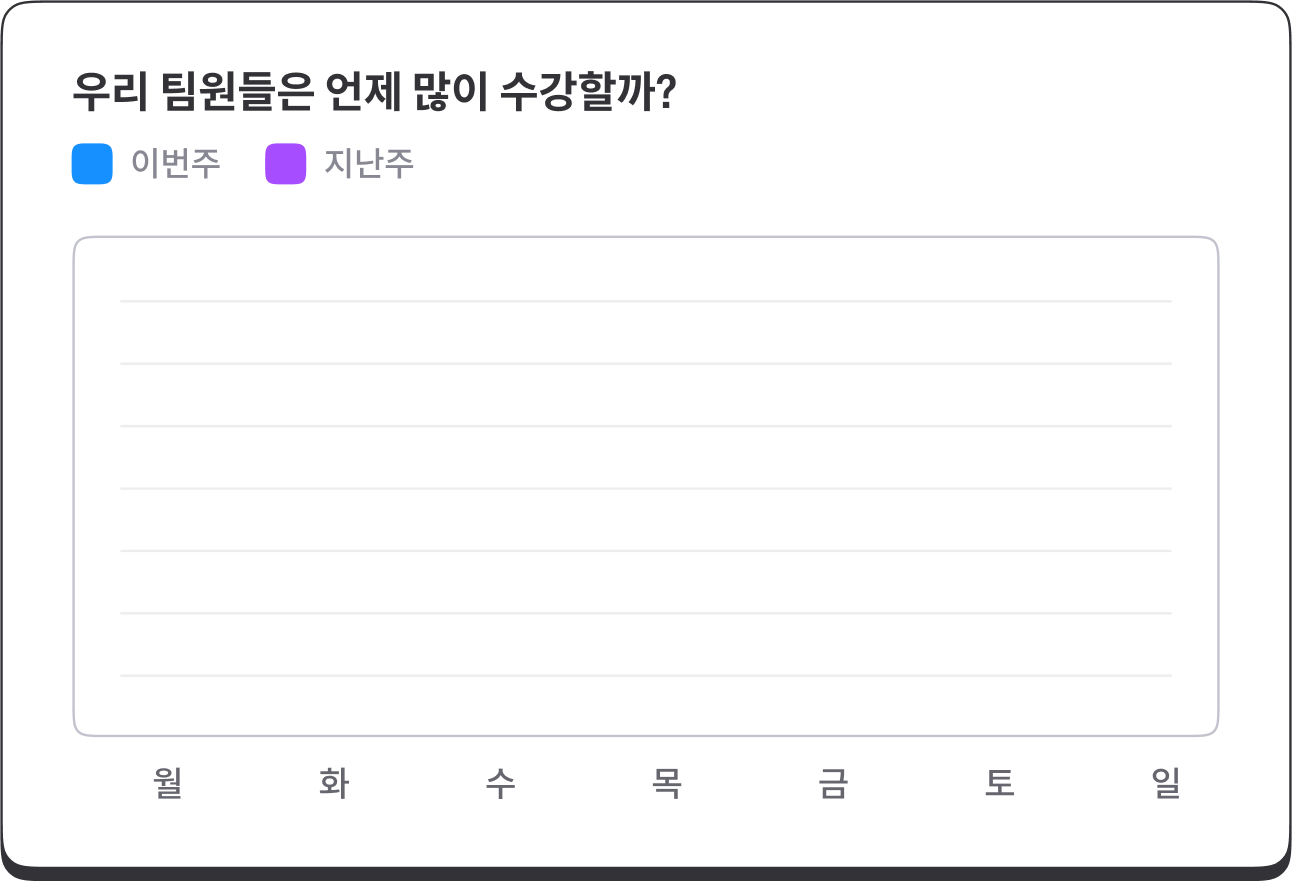Click the center of the empty chart area

pos(645,487)
